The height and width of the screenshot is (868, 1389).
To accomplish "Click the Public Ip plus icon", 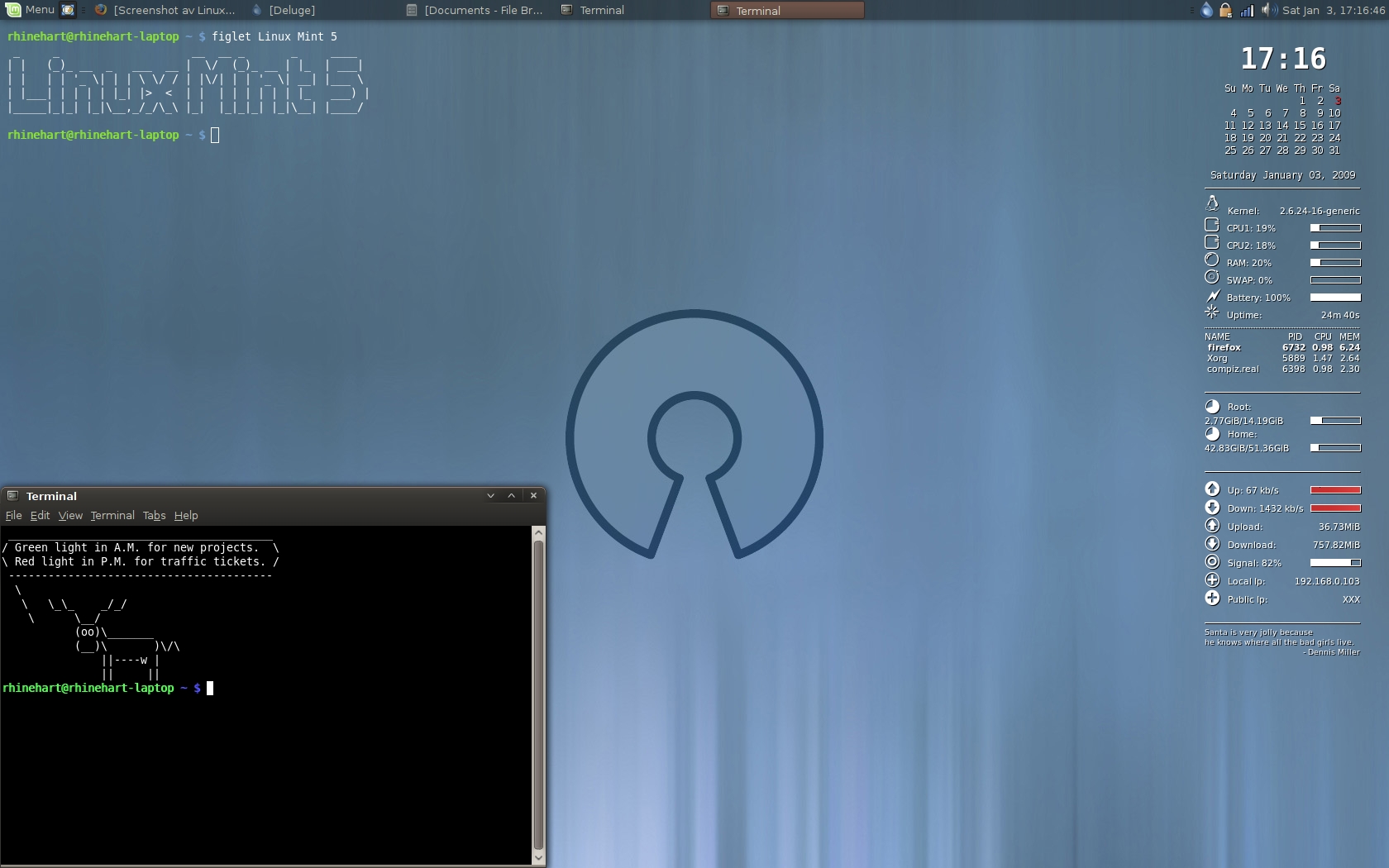I will tap(1212, 598).
